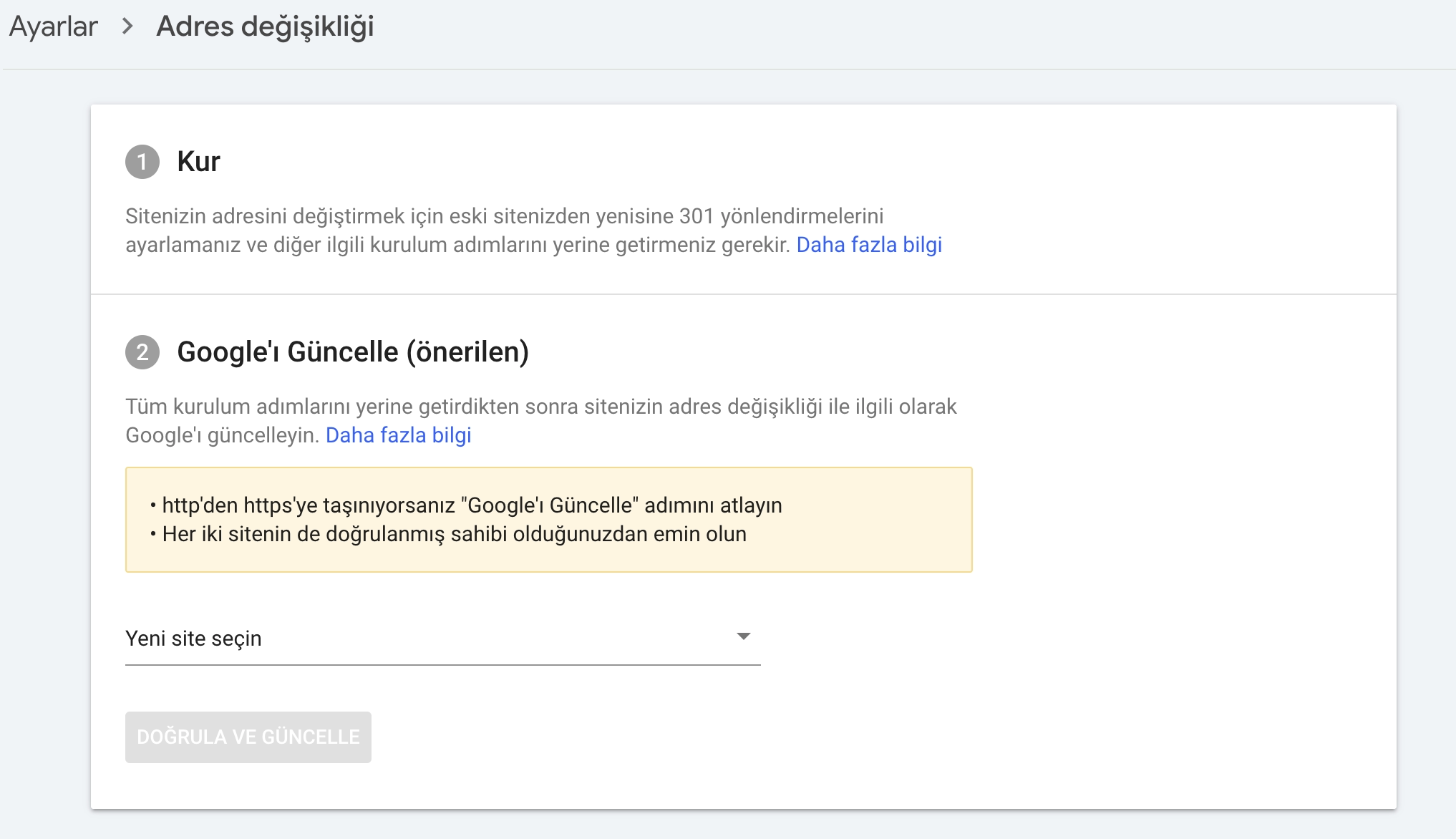This screenshot has width=1456, height=839.
Task: Go back to Ayarlar breadcrumb
Action: (x=53, y=26)
